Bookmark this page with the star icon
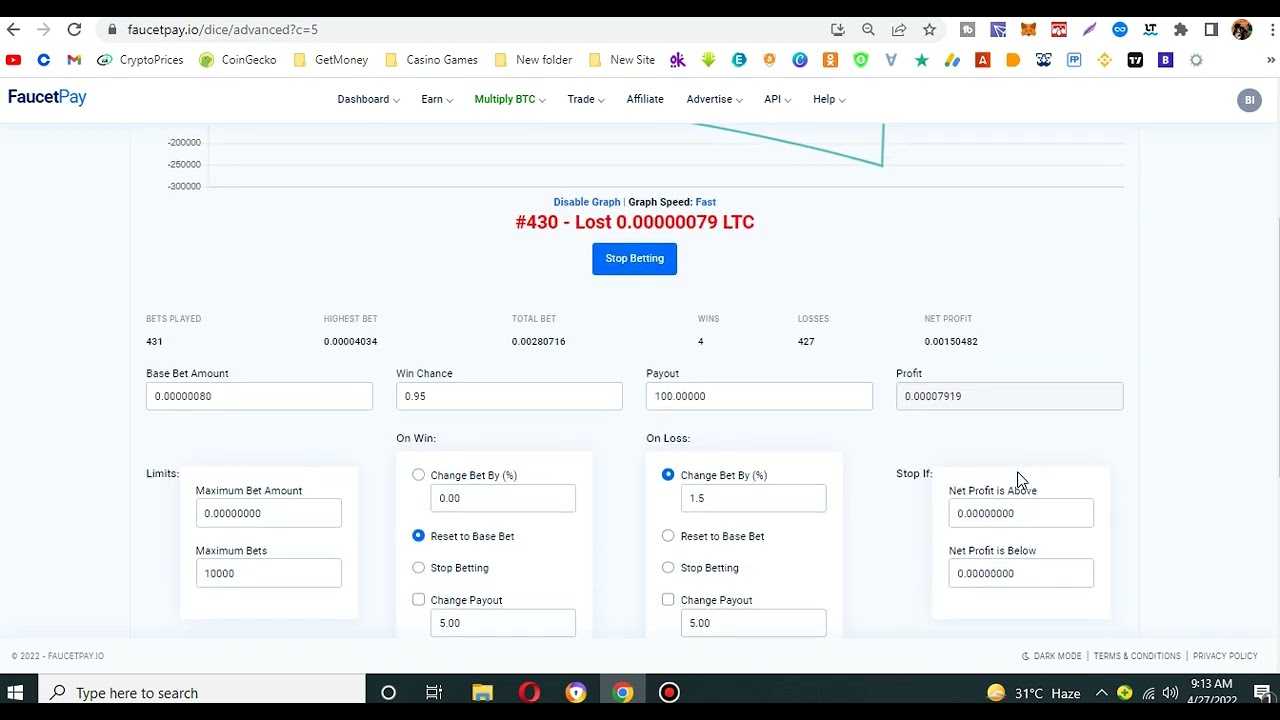Image resolution: width=1280 pixels, height=720 pixels. tap(929, 30)
